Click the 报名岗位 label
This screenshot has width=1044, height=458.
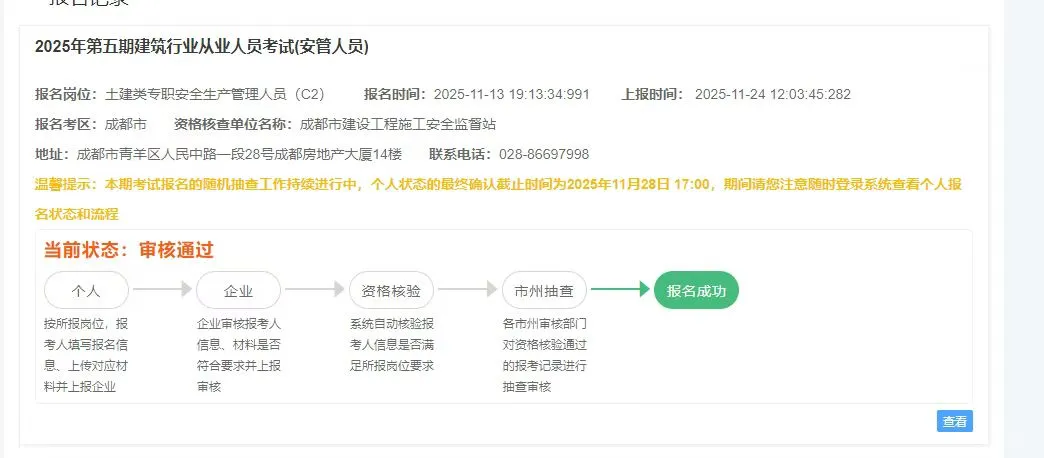[68, 95]
